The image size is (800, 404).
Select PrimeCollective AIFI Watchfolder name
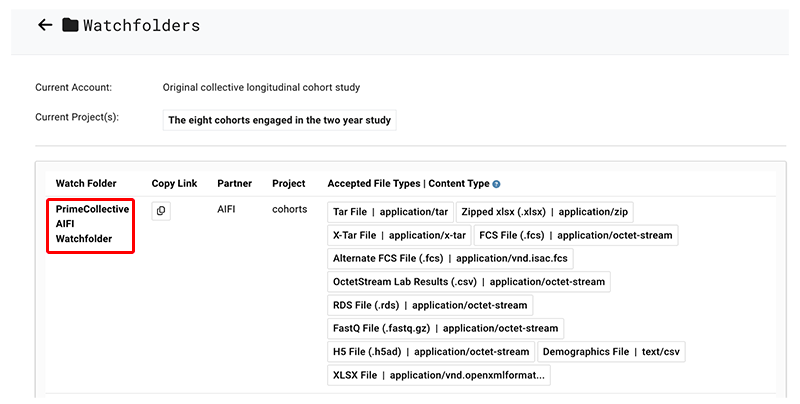pyautogui.click(x=92, y=224)
